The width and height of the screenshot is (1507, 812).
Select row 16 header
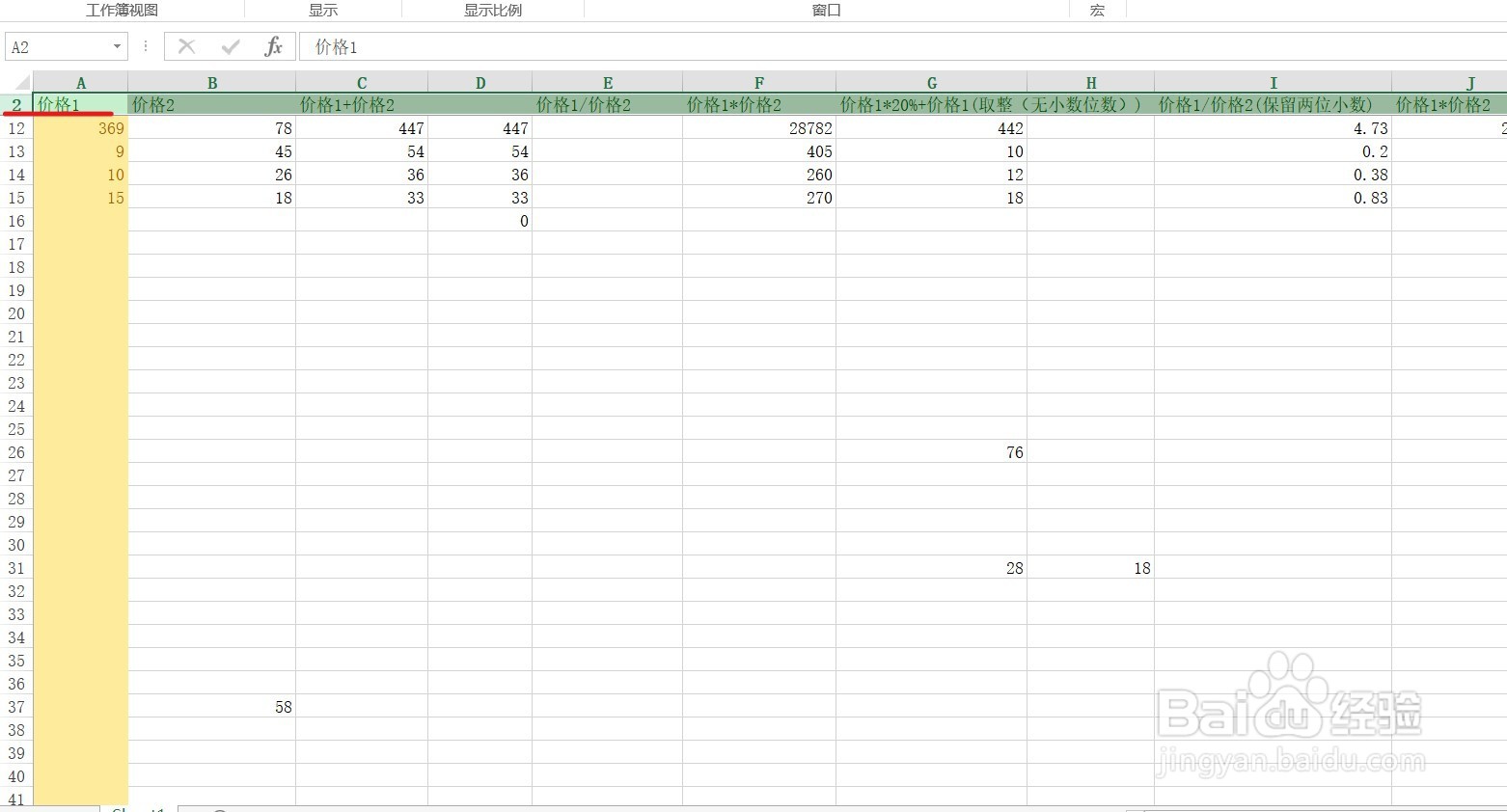coord(16,221)
